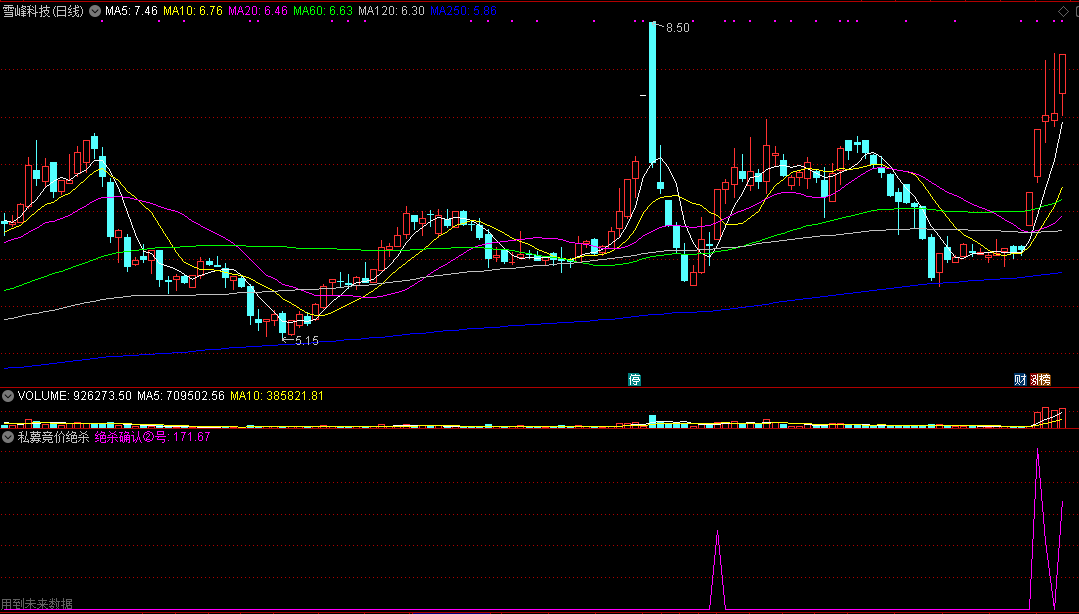Expand the VOLUME indicator panel menu
The height and width of the screenshot is (614, 1079).
pos(8,396)
